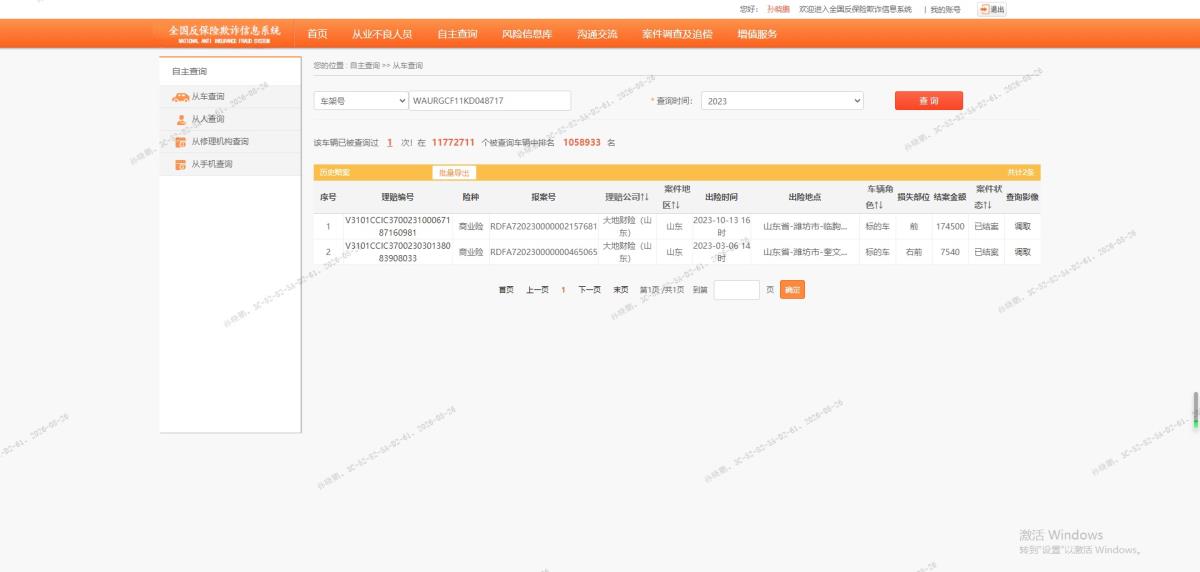Click the 7540 settlement amount cell
The height and width of the screenshot is (572, 1200).
click(950, 252)
